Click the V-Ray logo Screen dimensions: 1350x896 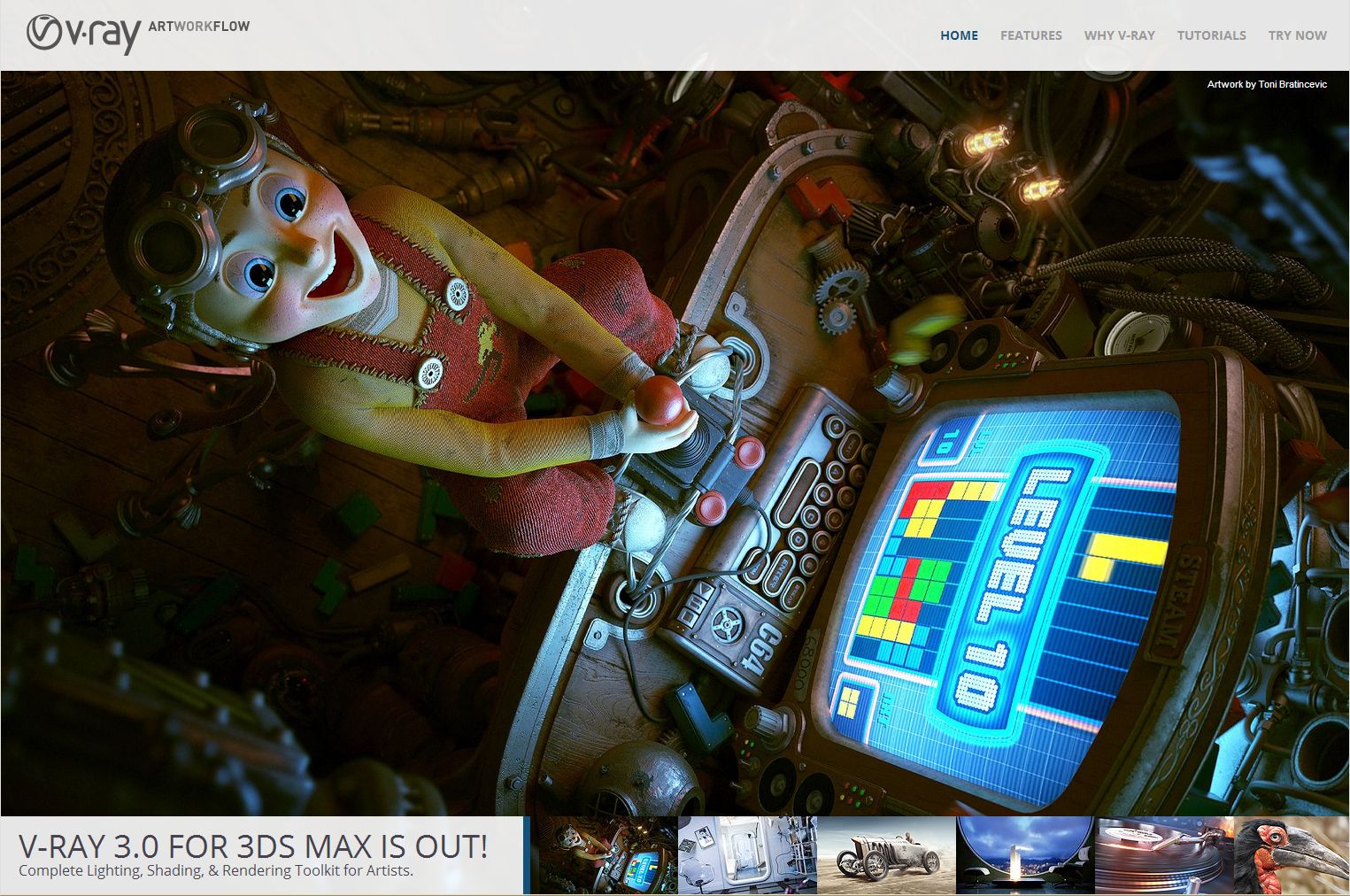coord(83,35)
